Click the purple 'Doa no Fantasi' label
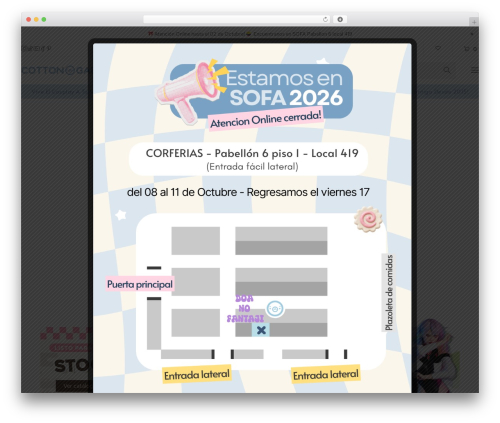Image resolution: width=500 pixels, height=423 pixels. (x=245, y=309)
